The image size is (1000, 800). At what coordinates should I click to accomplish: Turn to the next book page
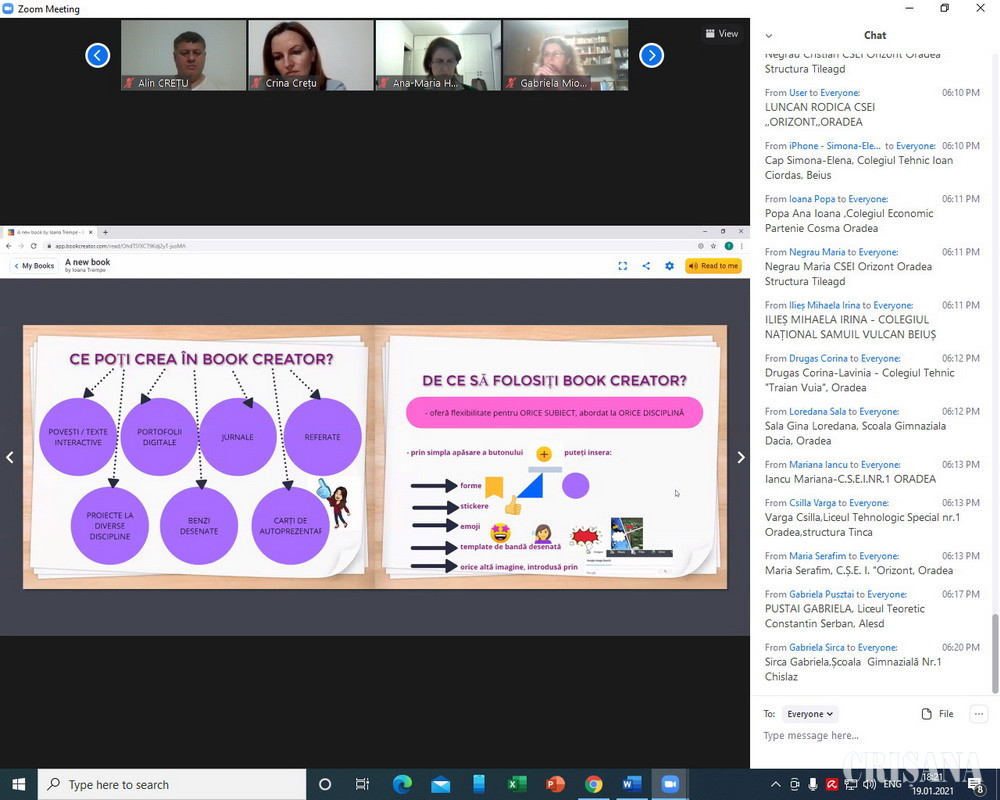(x=740, y=457)
